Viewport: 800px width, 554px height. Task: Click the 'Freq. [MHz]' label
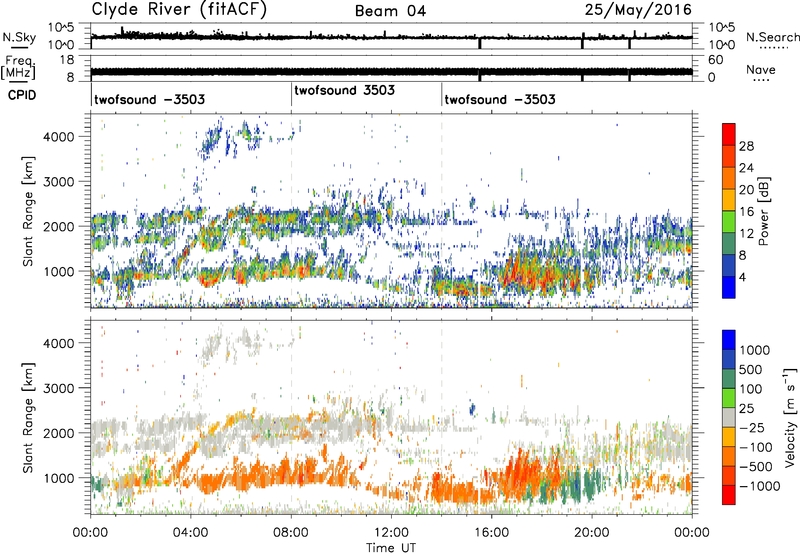[x=18, y=67]
